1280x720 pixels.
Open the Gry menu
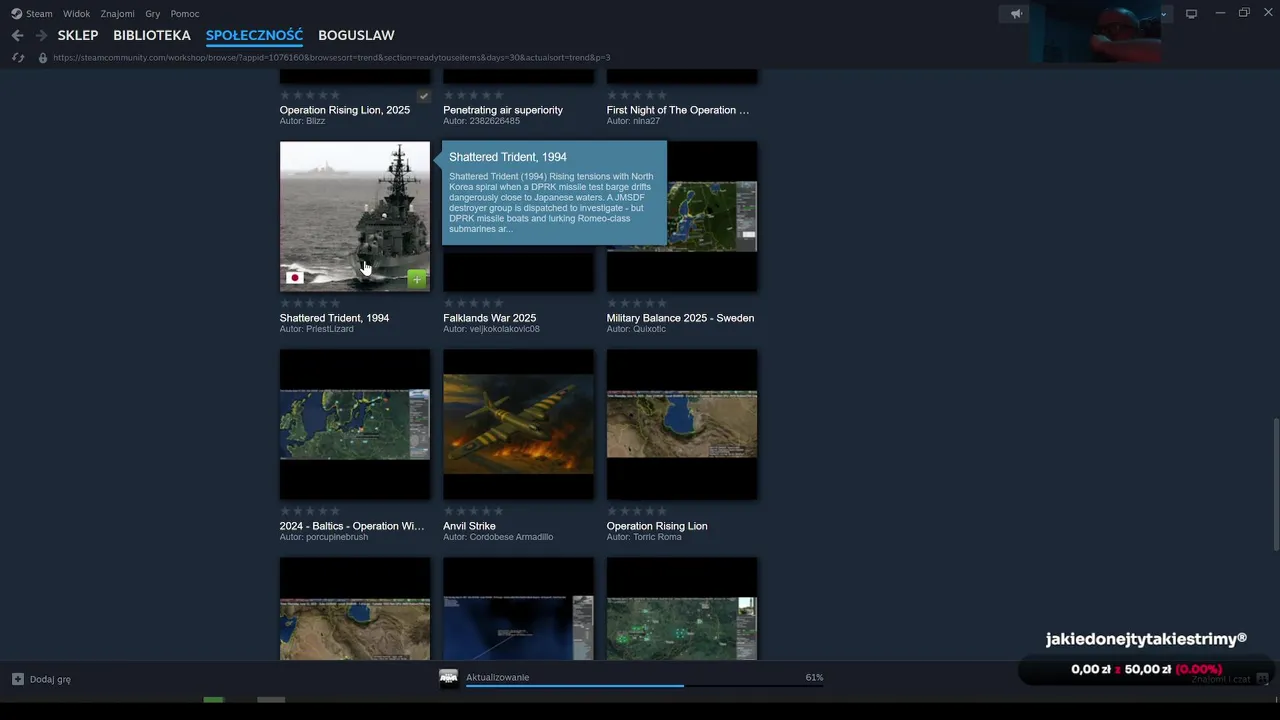[x=152, y=14]
